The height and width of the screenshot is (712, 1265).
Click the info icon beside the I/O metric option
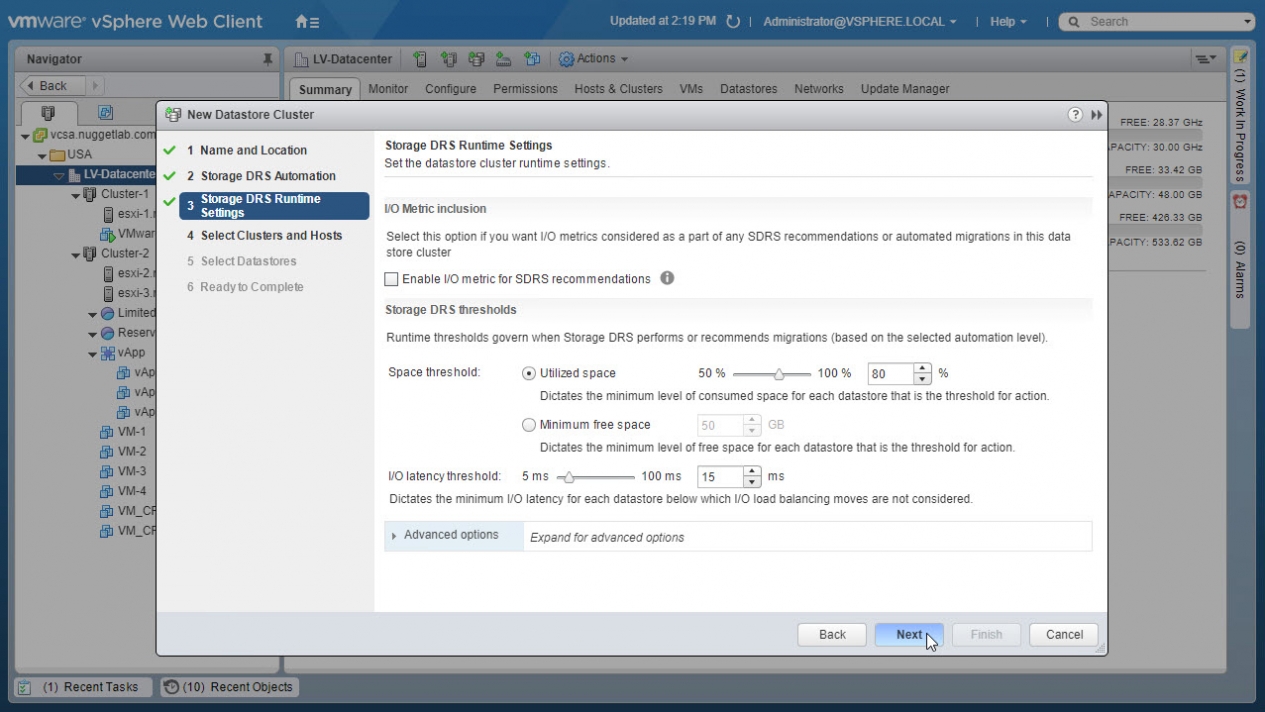pos(667,278)
